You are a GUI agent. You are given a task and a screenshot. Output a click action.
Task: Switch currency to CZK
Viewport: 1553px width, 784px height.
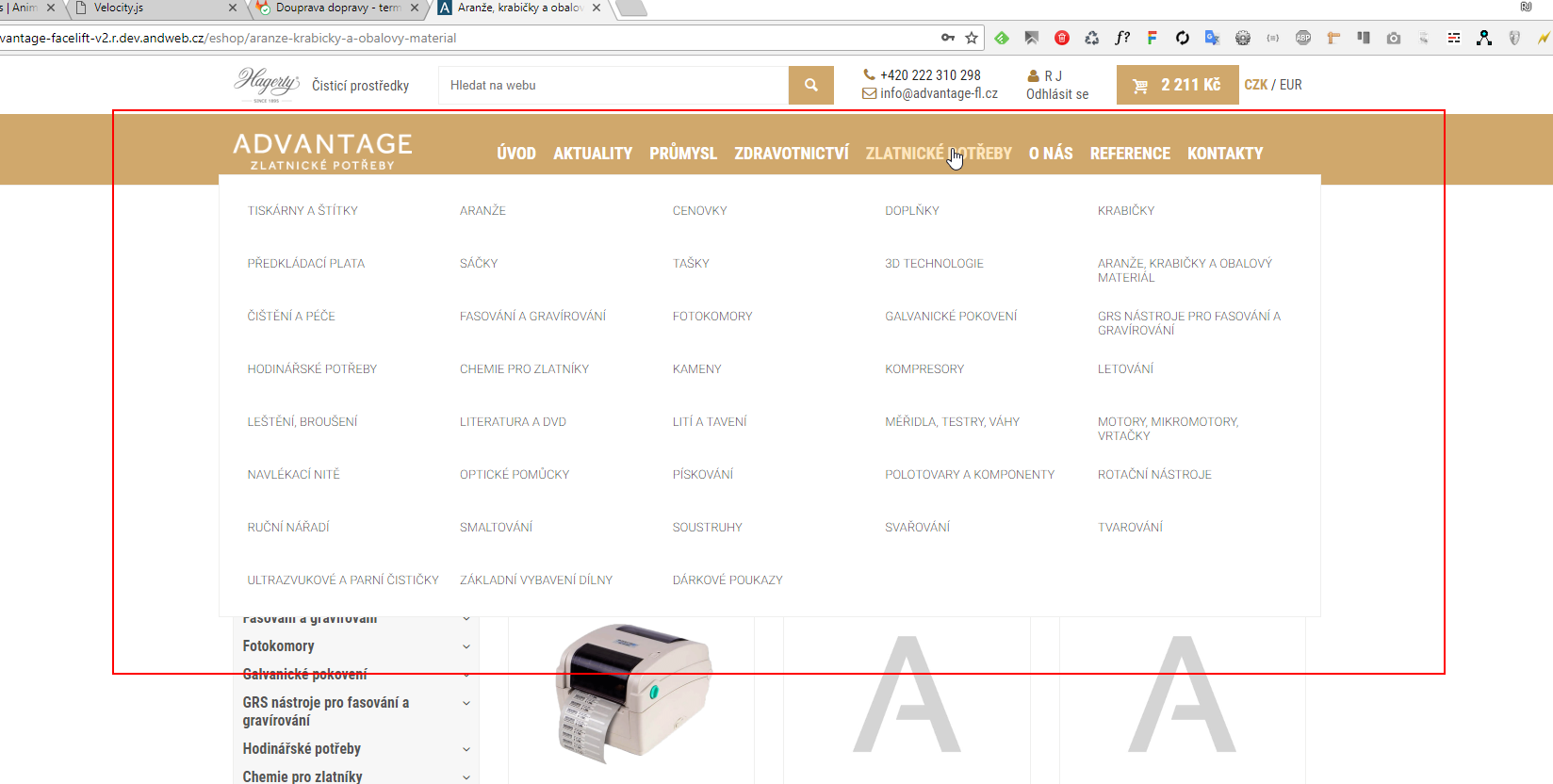click(1255, 85)
